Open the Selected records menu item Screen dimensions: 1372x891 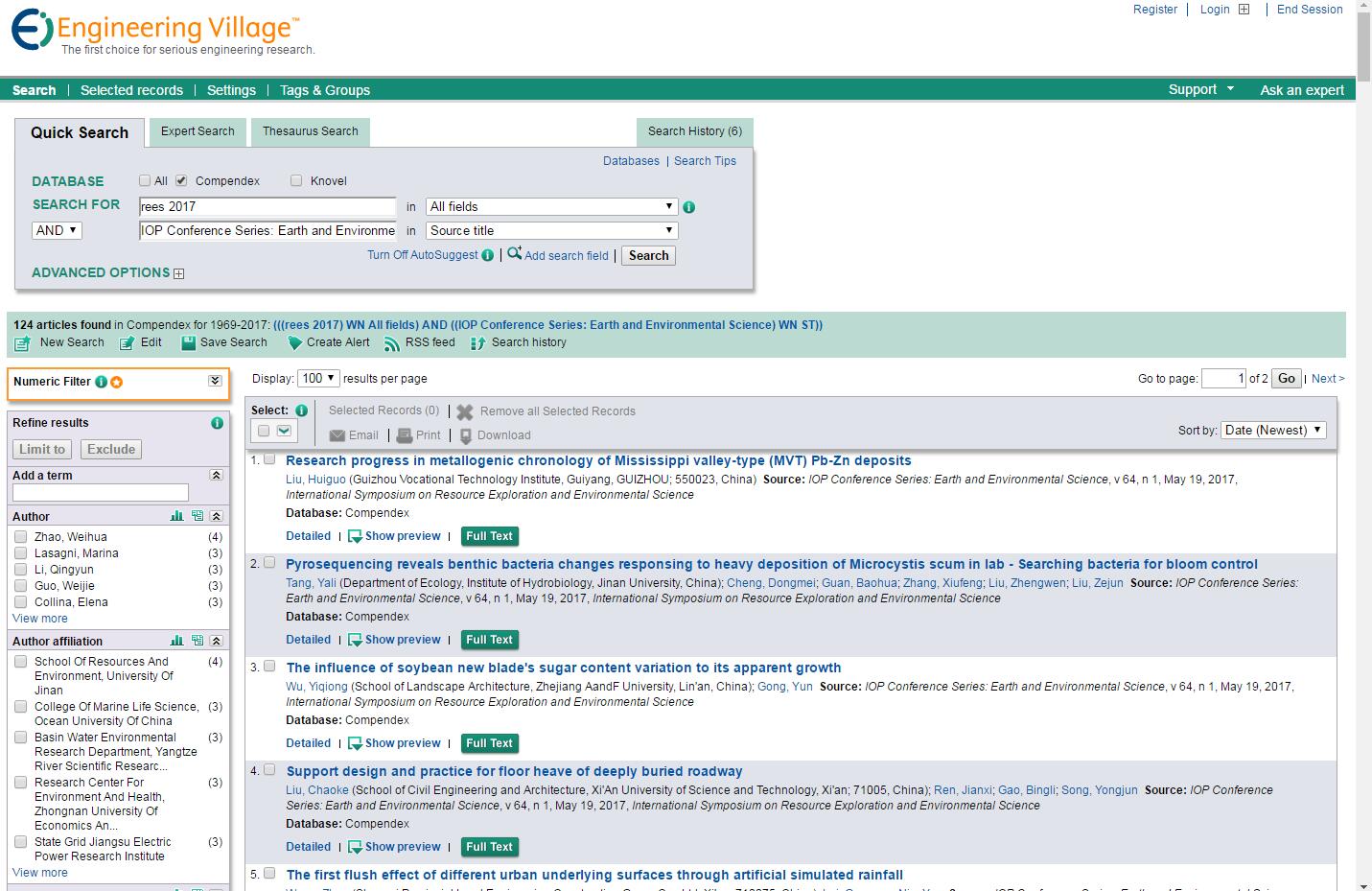click(x=131, y=90)
